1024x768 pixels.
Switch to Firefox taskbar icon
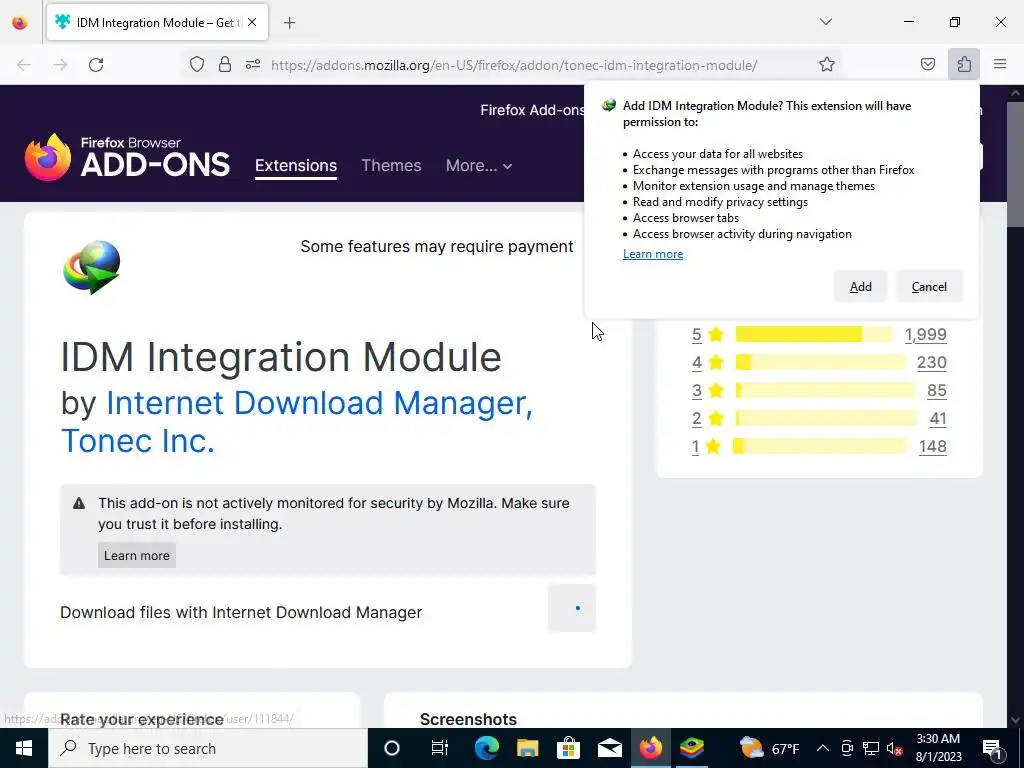[651, 748]
